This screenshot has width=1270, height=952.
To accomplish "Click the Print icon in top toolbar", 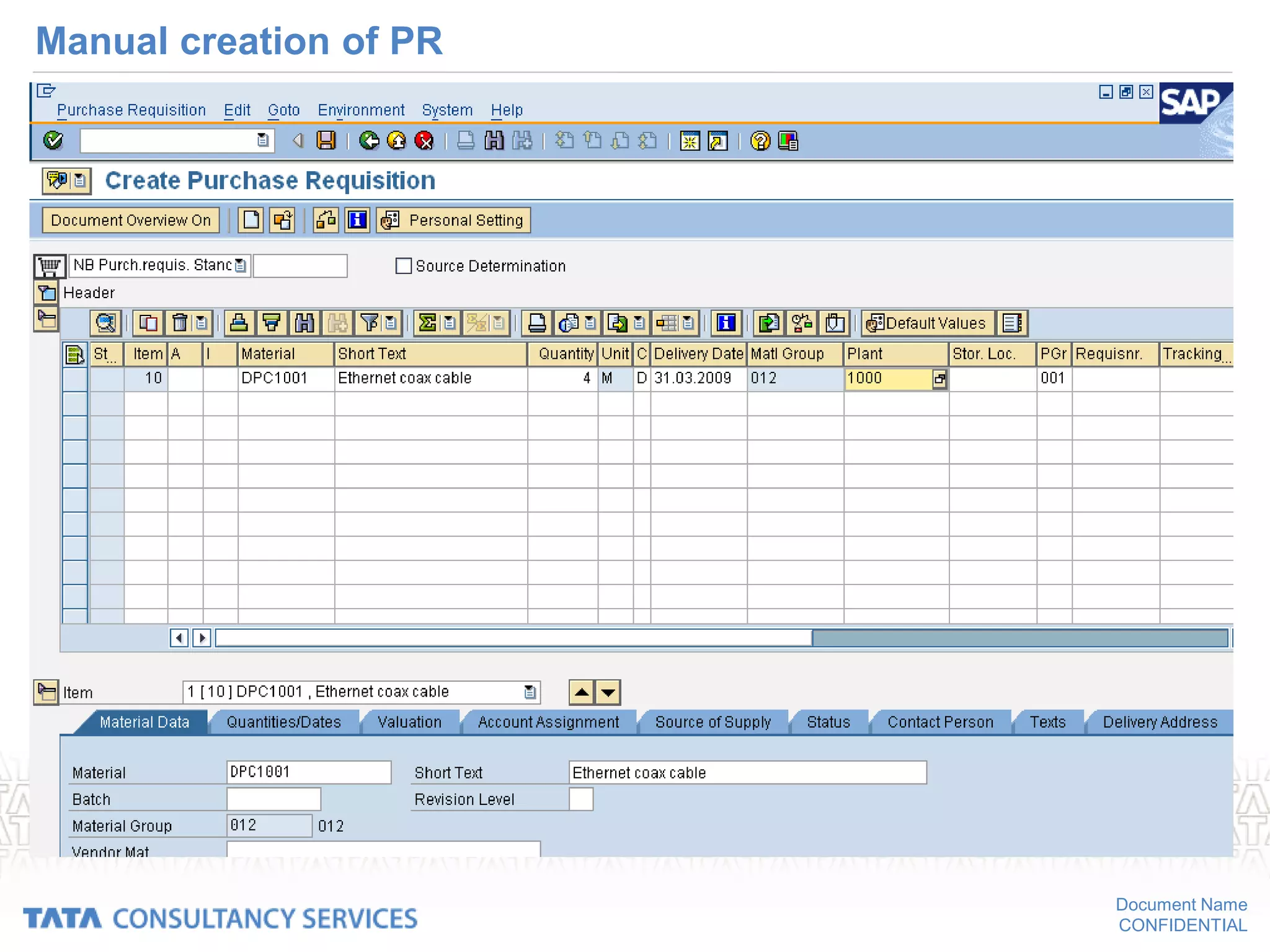I will 466,141.
